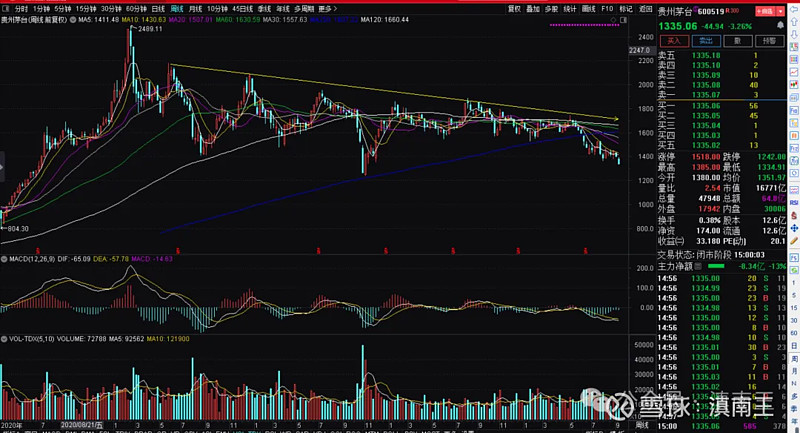Click the 复权 toolbar button
The height and width of the screenshot is (433, 800).
point(514,9)
